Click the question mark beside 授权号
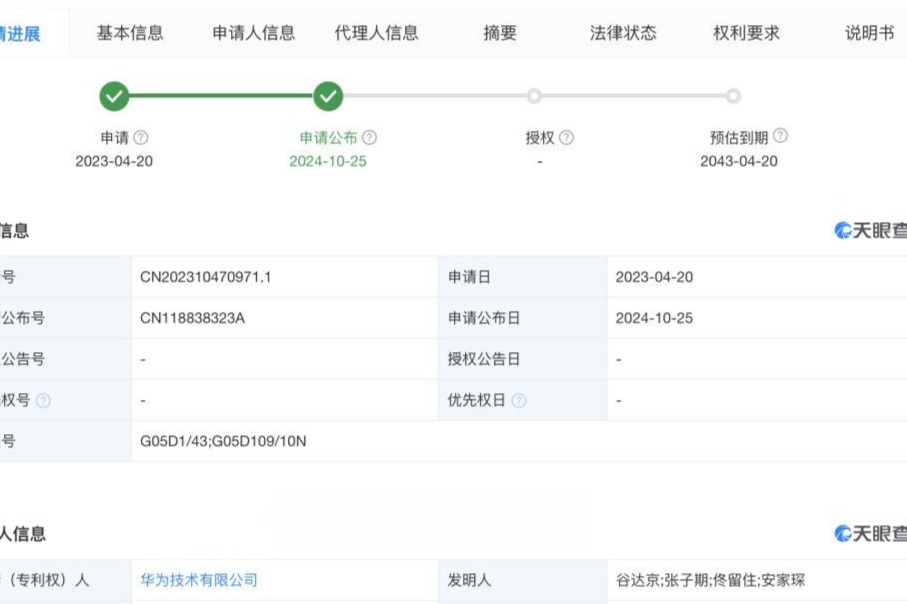The height and width of the screenshot is (604, 907). [x=41, y=400]
